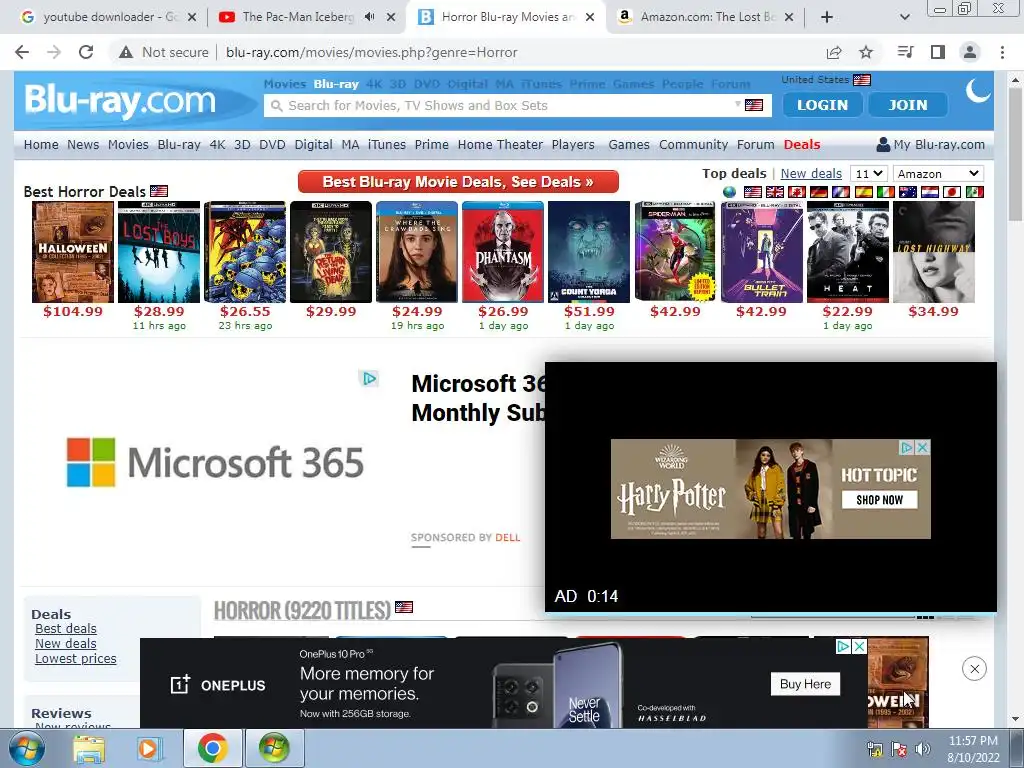
Task: Select the Australia flag in deals
Action: pyautogui.click(x=908, y=192)
